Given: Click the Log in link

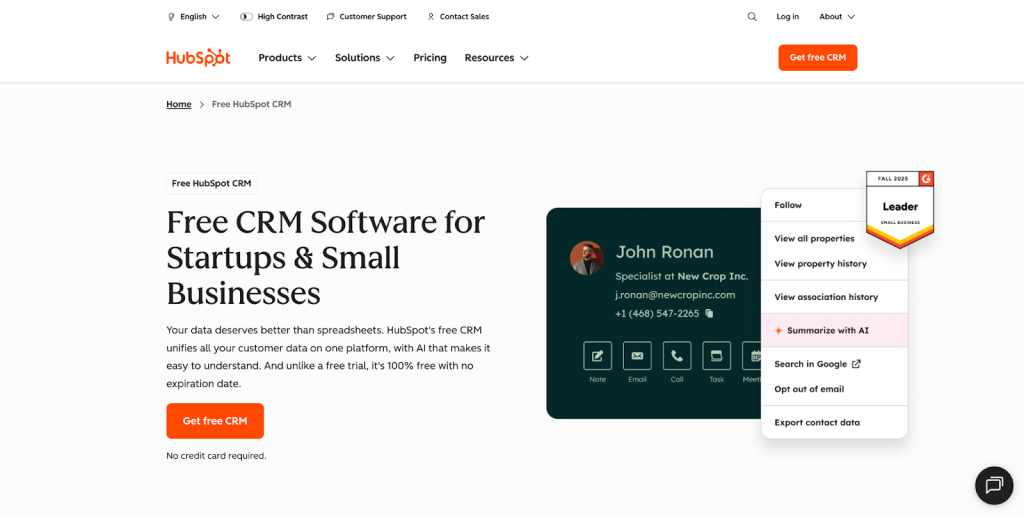Looking at the screenshot, I should (788, 17).
